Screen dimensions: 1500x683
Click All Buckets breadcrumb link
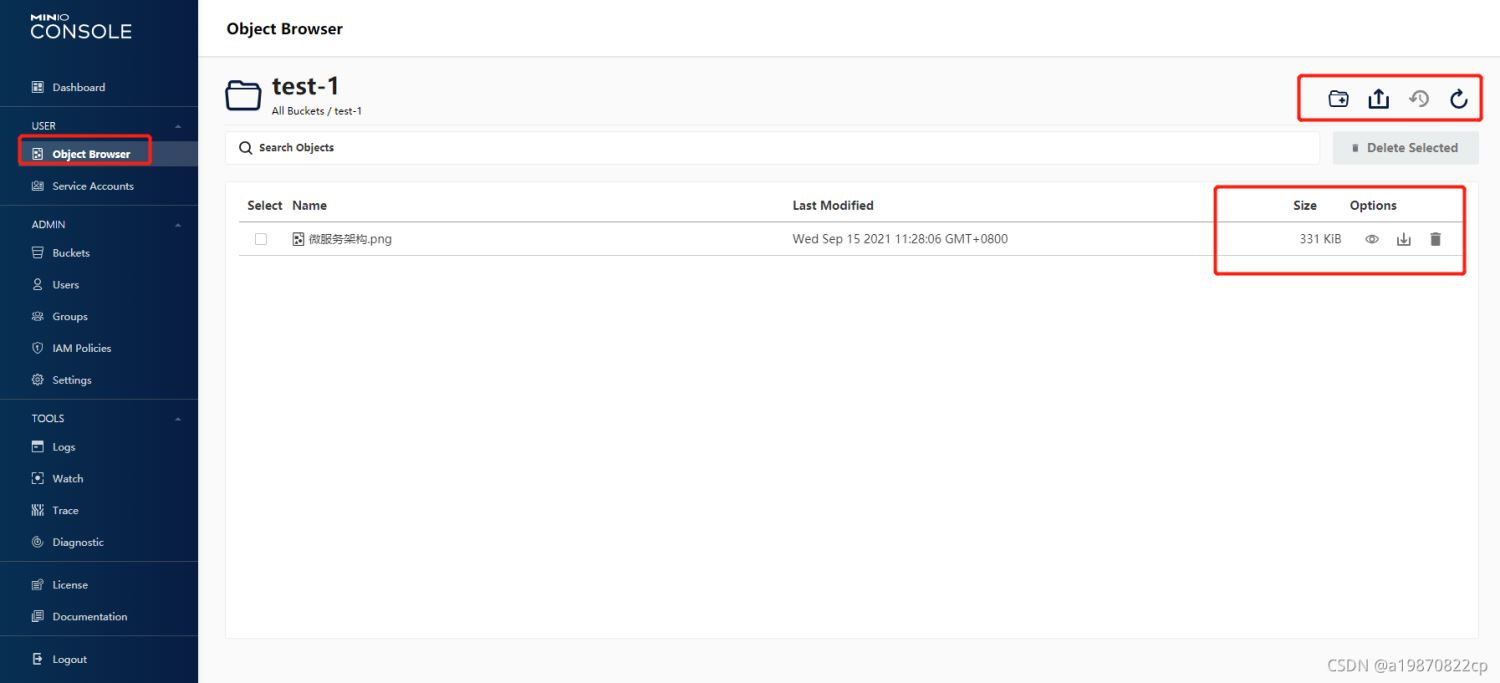point(298,111)
